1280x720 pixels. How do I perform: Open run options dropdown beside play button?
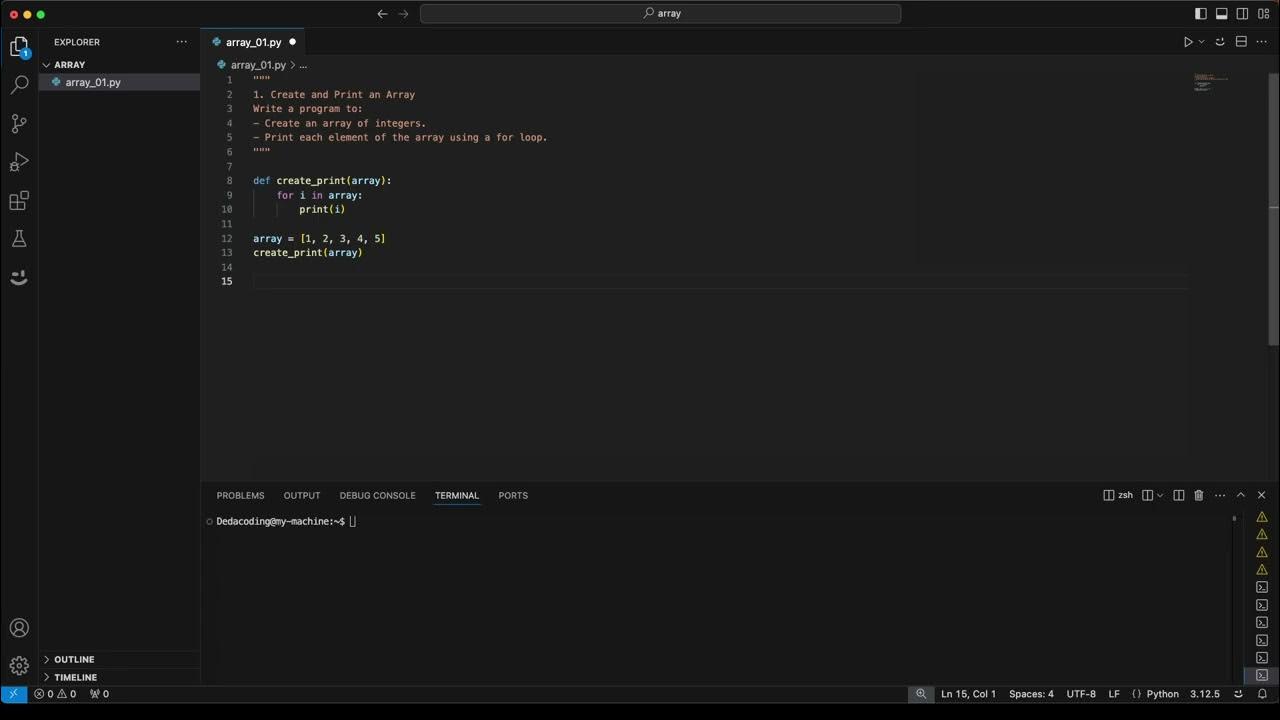(1201, 42)
